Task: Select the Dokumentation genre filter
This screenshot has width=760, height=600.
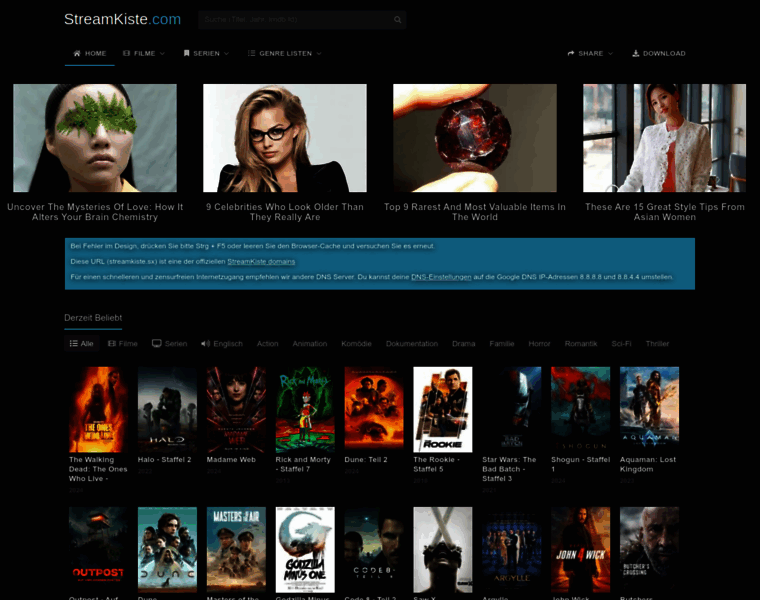Action: (412, 344)
